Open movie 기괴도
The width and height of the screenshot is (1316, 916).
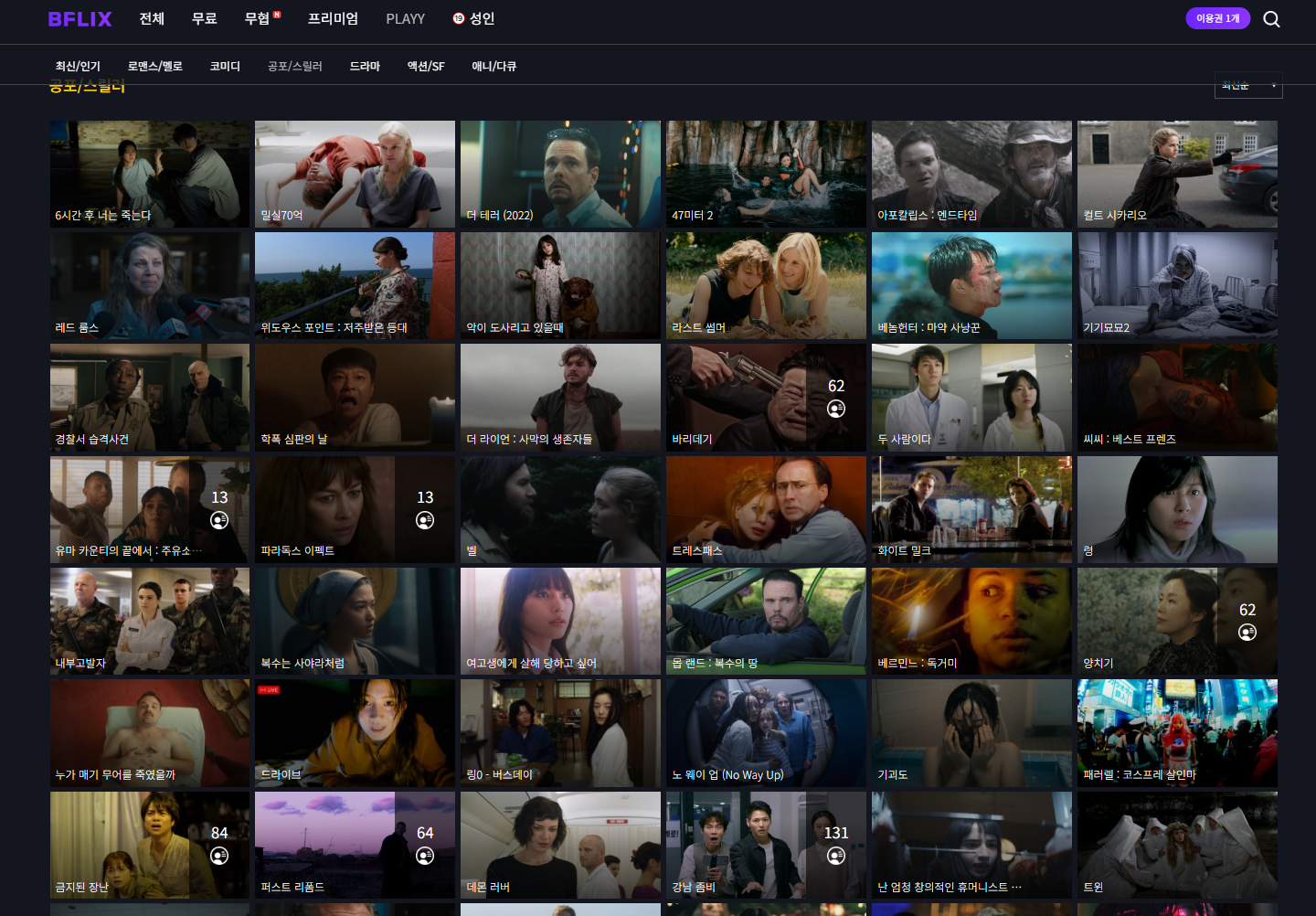pyautogui.click(x=971, y=733)
